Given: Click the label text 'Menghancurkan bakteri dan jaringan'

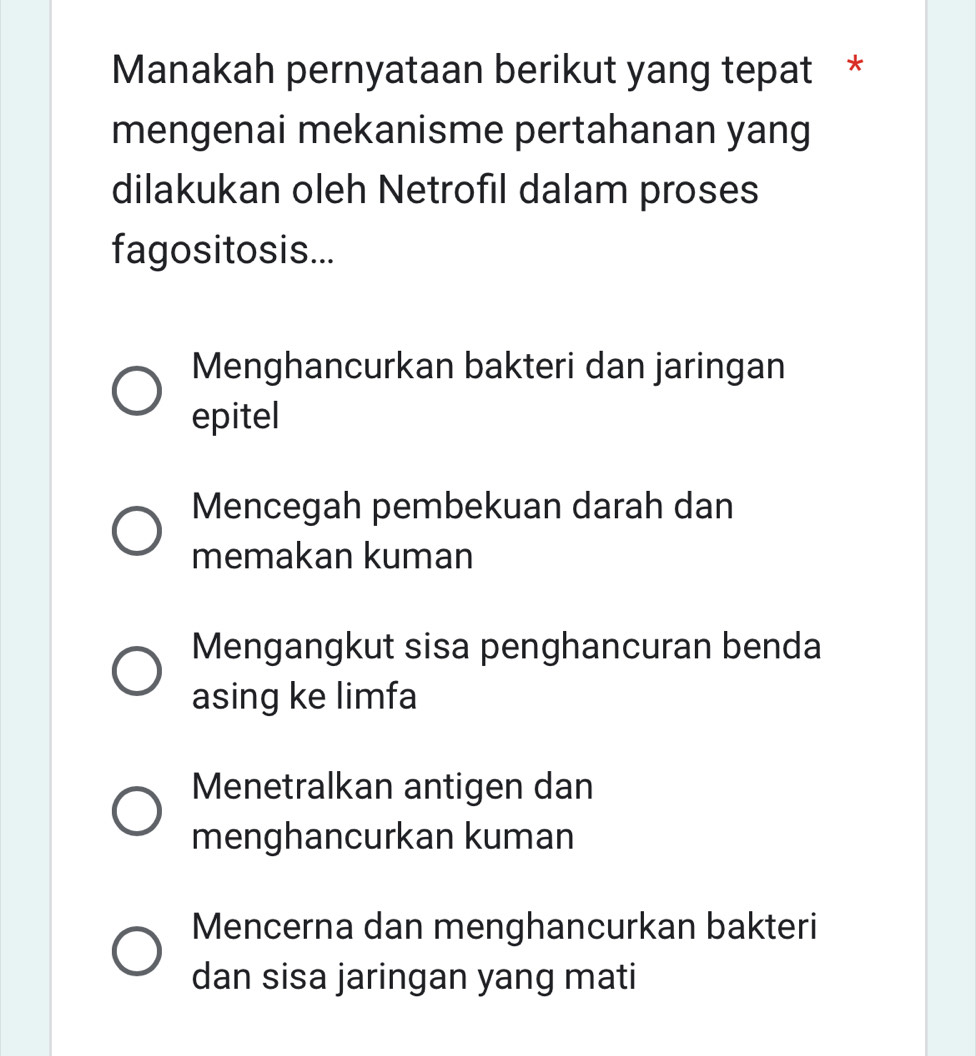Looking at the screenshot, I should [488, 368].
